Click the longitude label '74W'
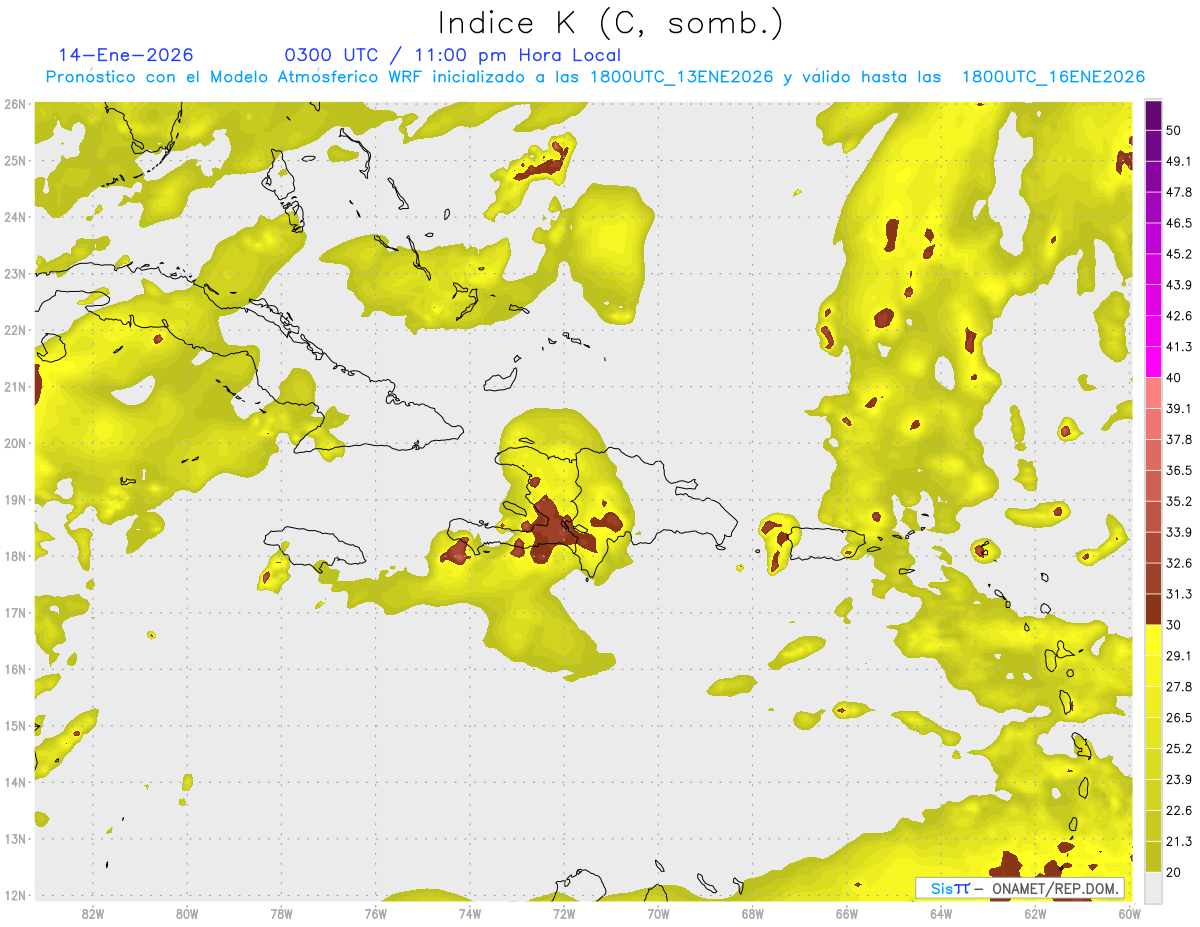This screenshot has width=1200, height=927. (469, 913)
